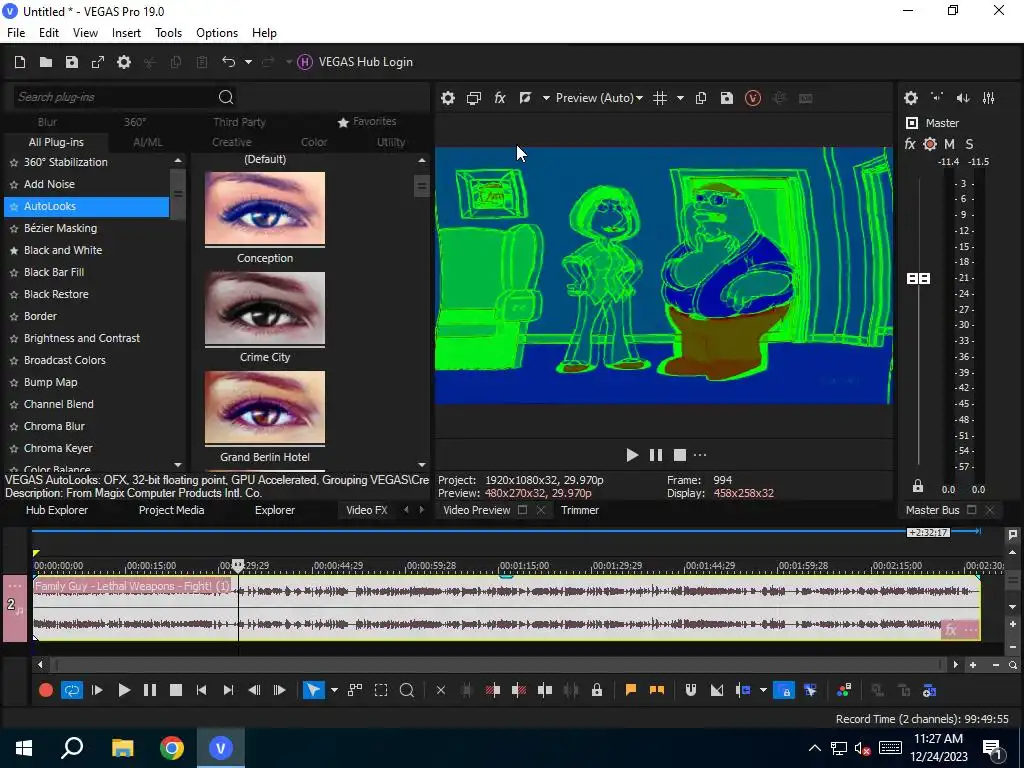Toggle split screen view in preview

pos(525,98)
